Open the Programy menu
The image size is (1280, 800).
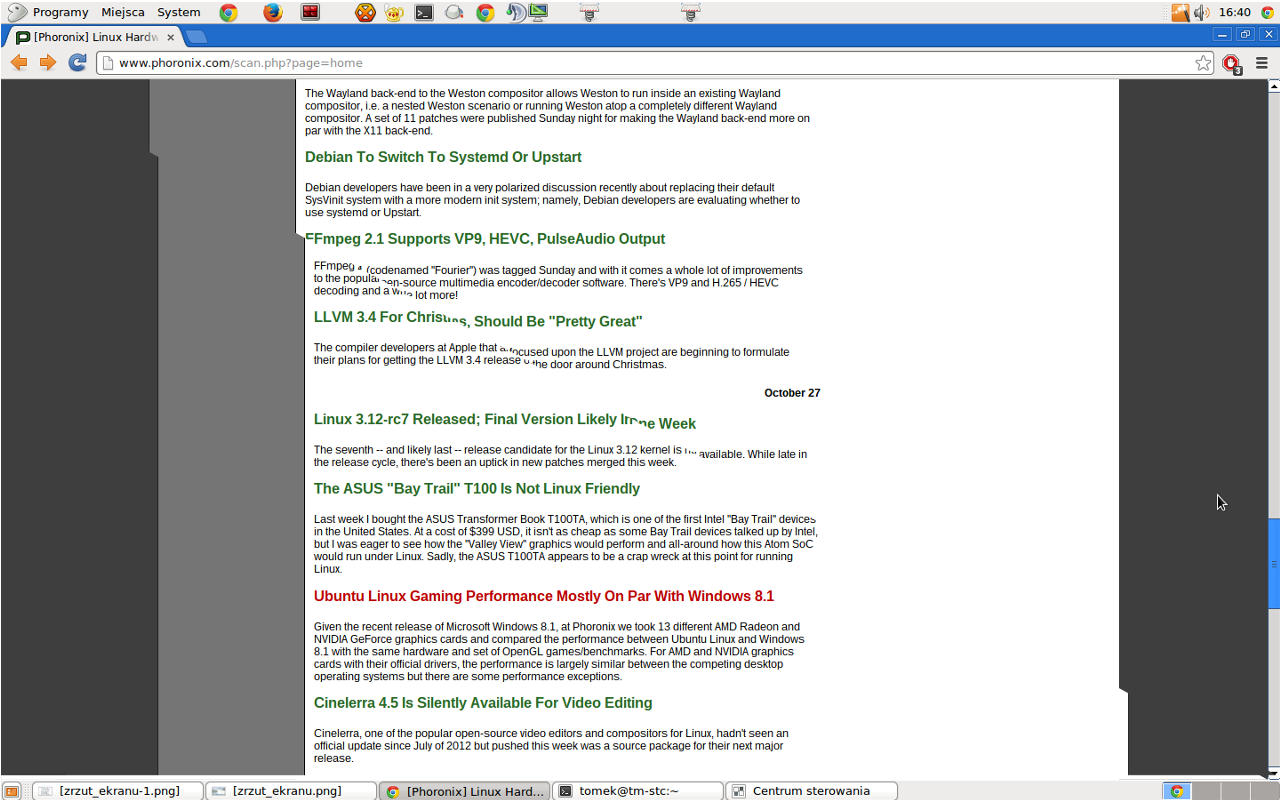[x=60, y=12]
